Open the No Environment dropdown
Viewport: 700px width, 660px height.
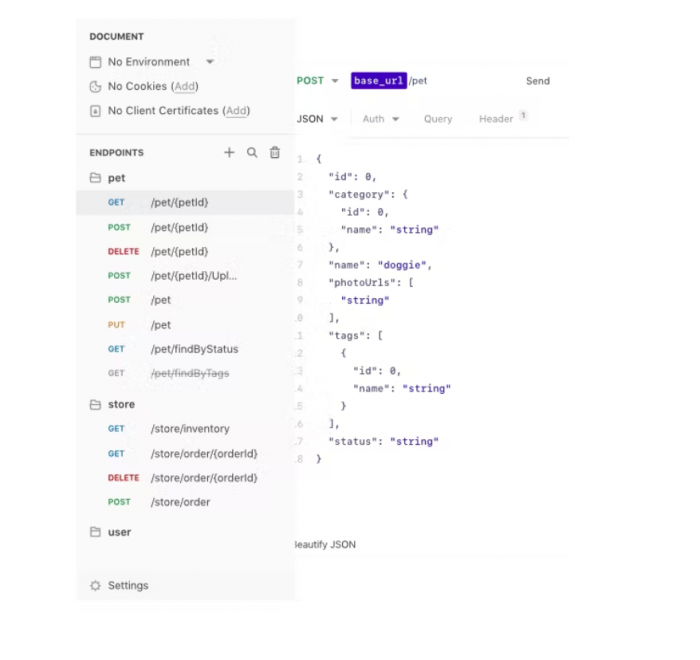tap(210, 62)
